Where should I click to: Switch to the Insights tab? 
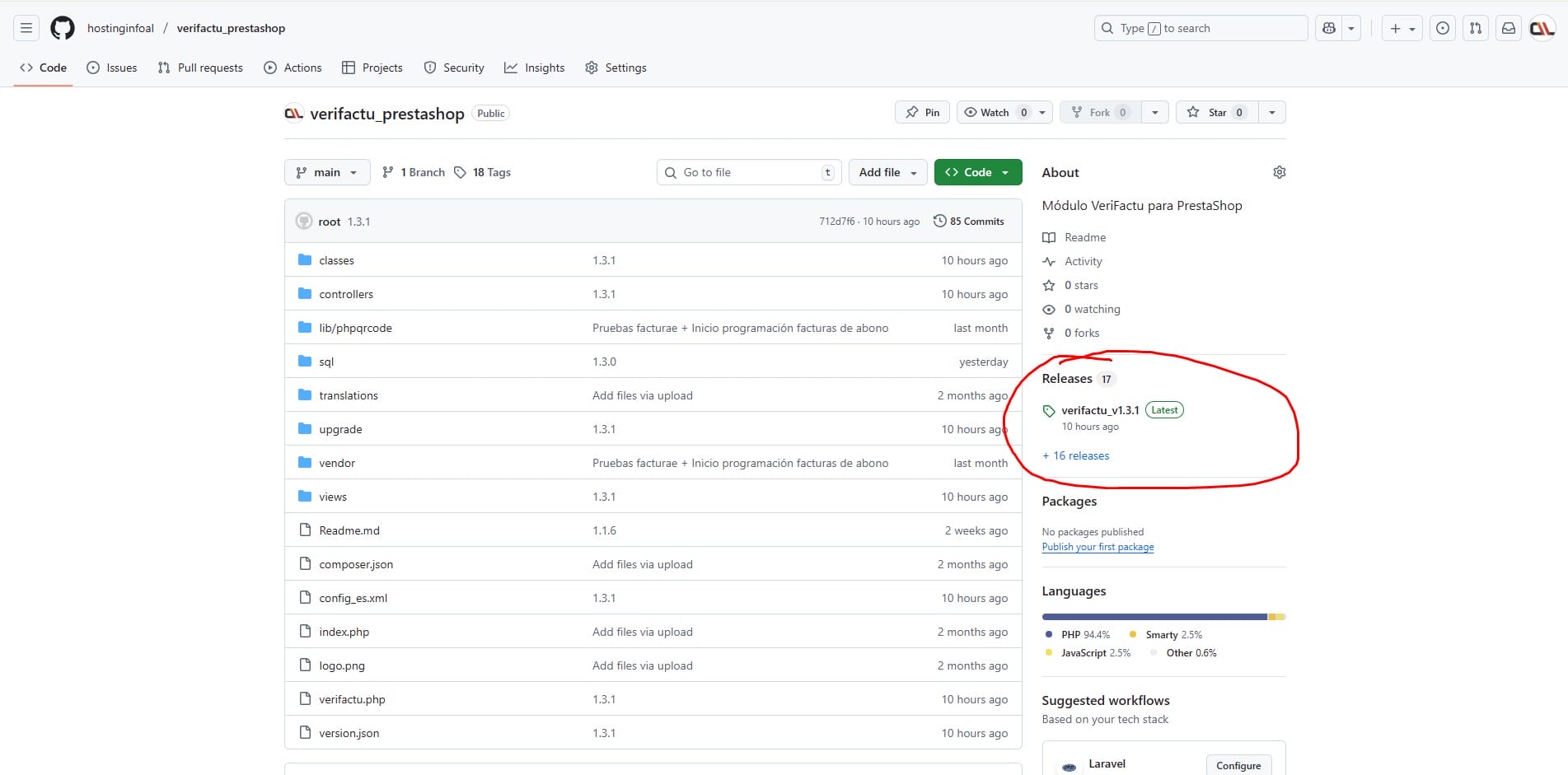(x=535, y=68)
